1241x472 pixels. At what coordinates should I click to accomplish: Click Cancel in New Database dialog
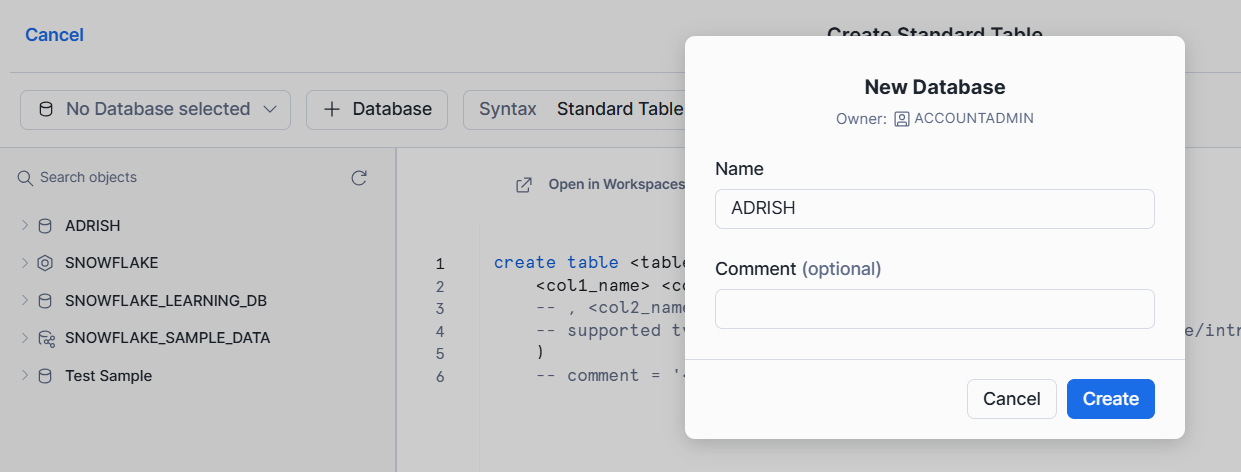coord(1012,399)
